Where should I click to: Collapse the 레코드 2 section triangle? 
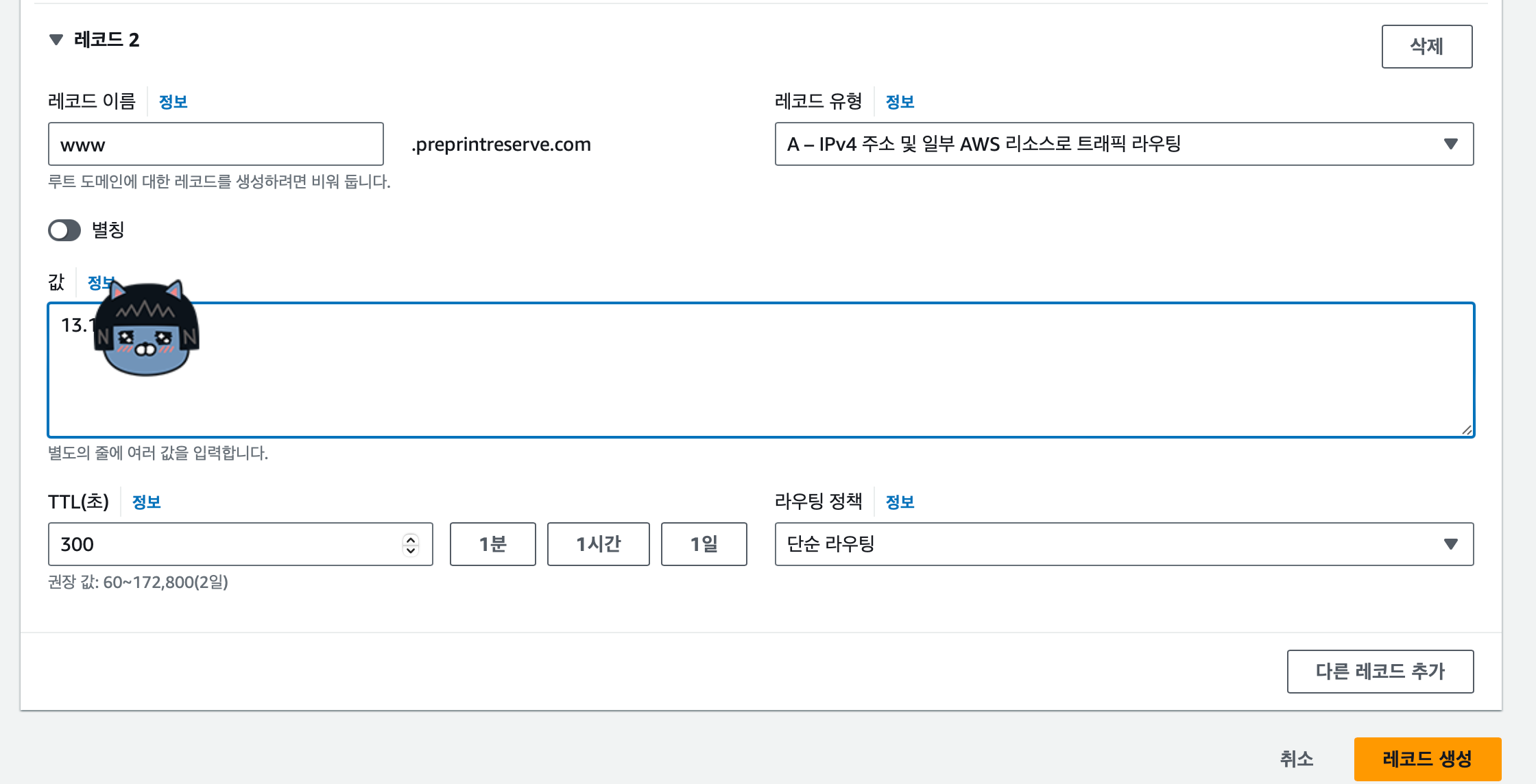56,40
